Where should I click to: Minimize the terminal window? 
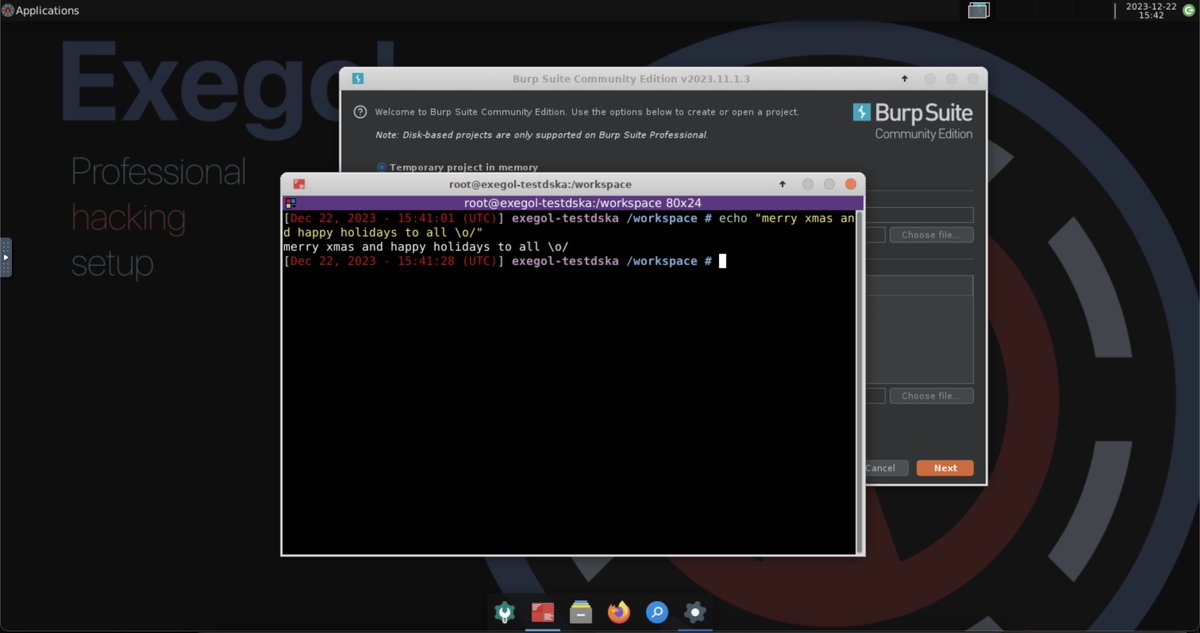(x=807, y=184)
